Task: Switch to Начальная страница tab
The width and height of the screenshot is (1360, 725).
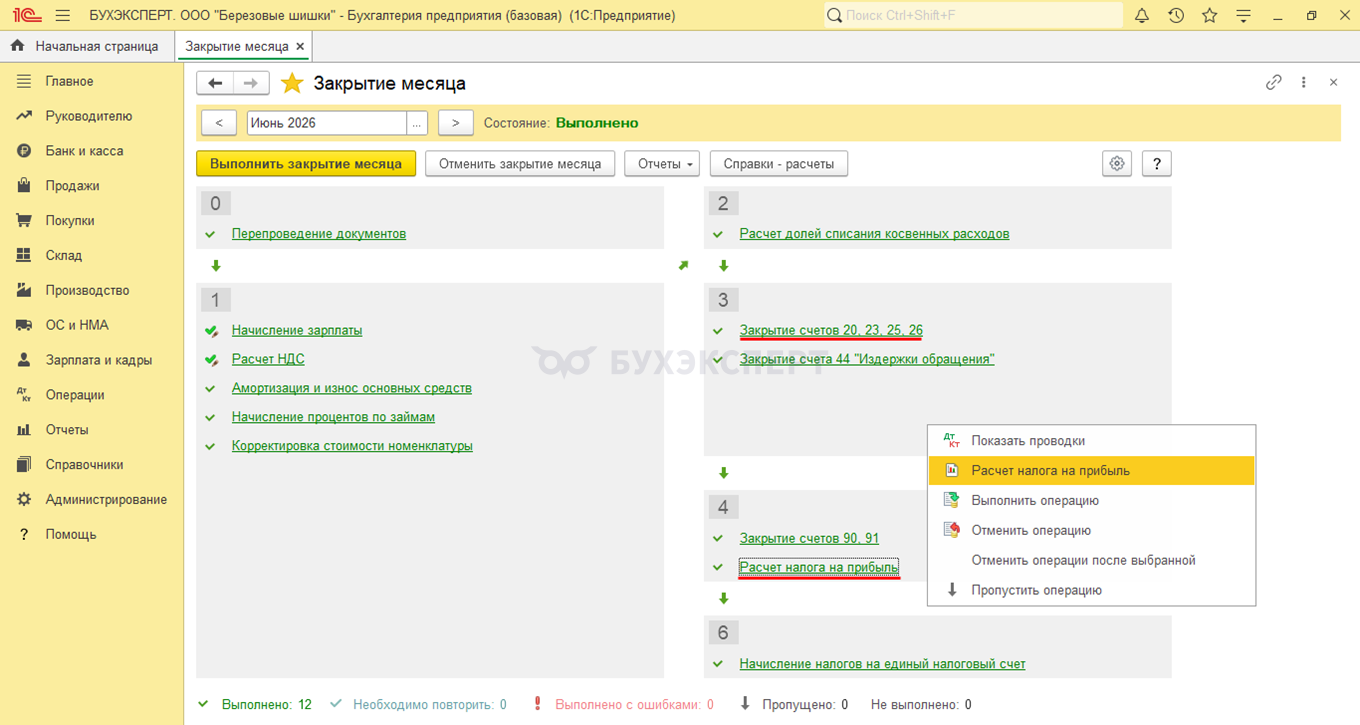Action: (87, 46)
